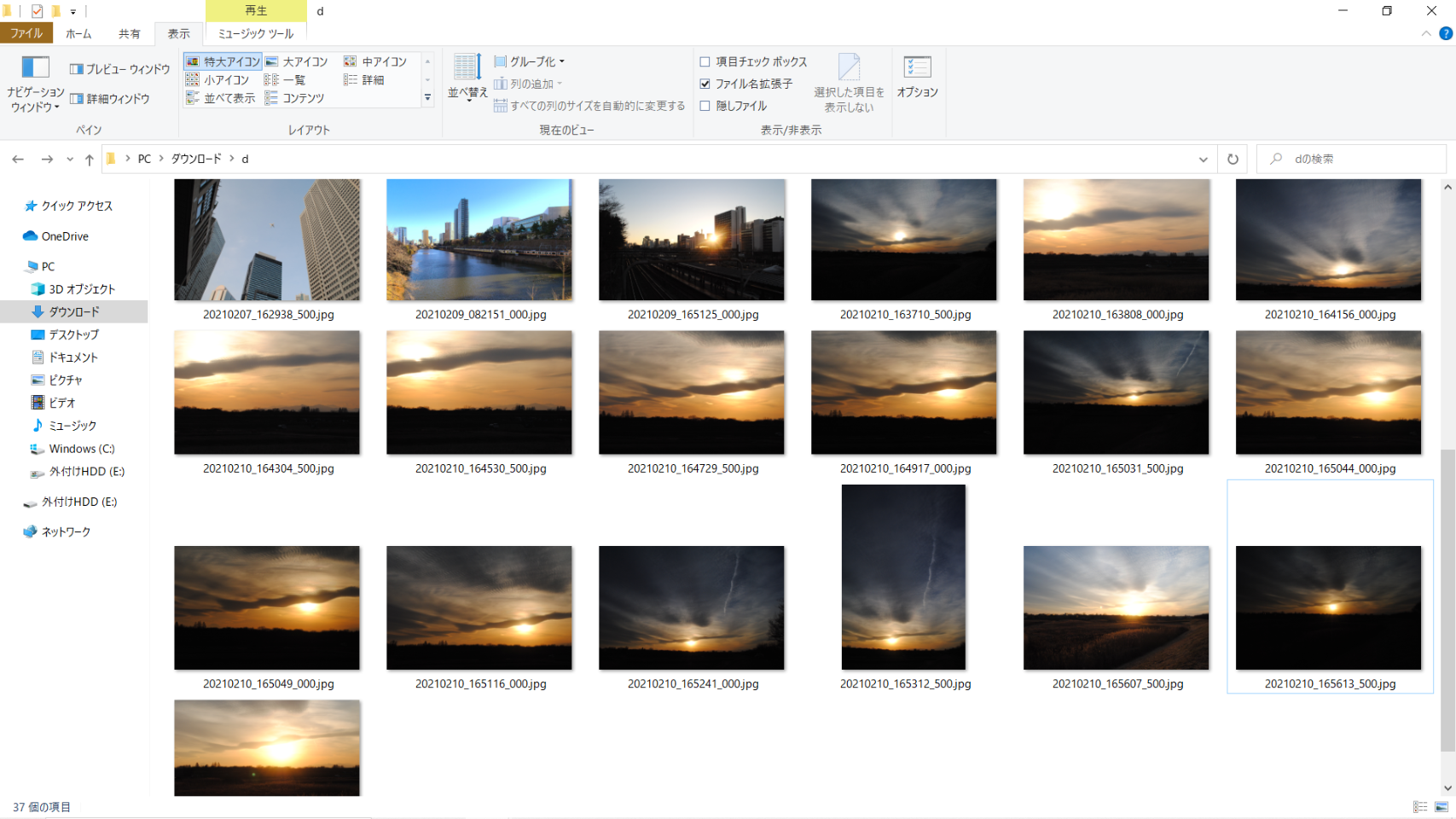Uncheck file name extensions (ファイル名拡張子)
This screenshot has height=819, width=1456.
[x=705, y=84]
